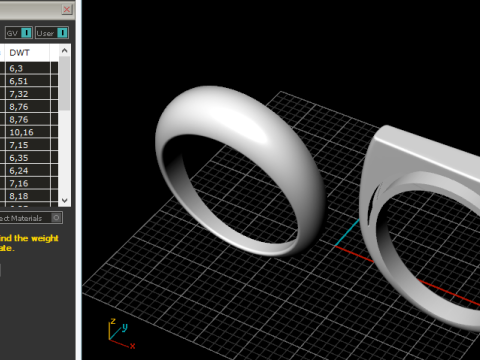Click the icon beside Select Materials
This screenshot has height=360, width=480.
[x=56, y=218]
